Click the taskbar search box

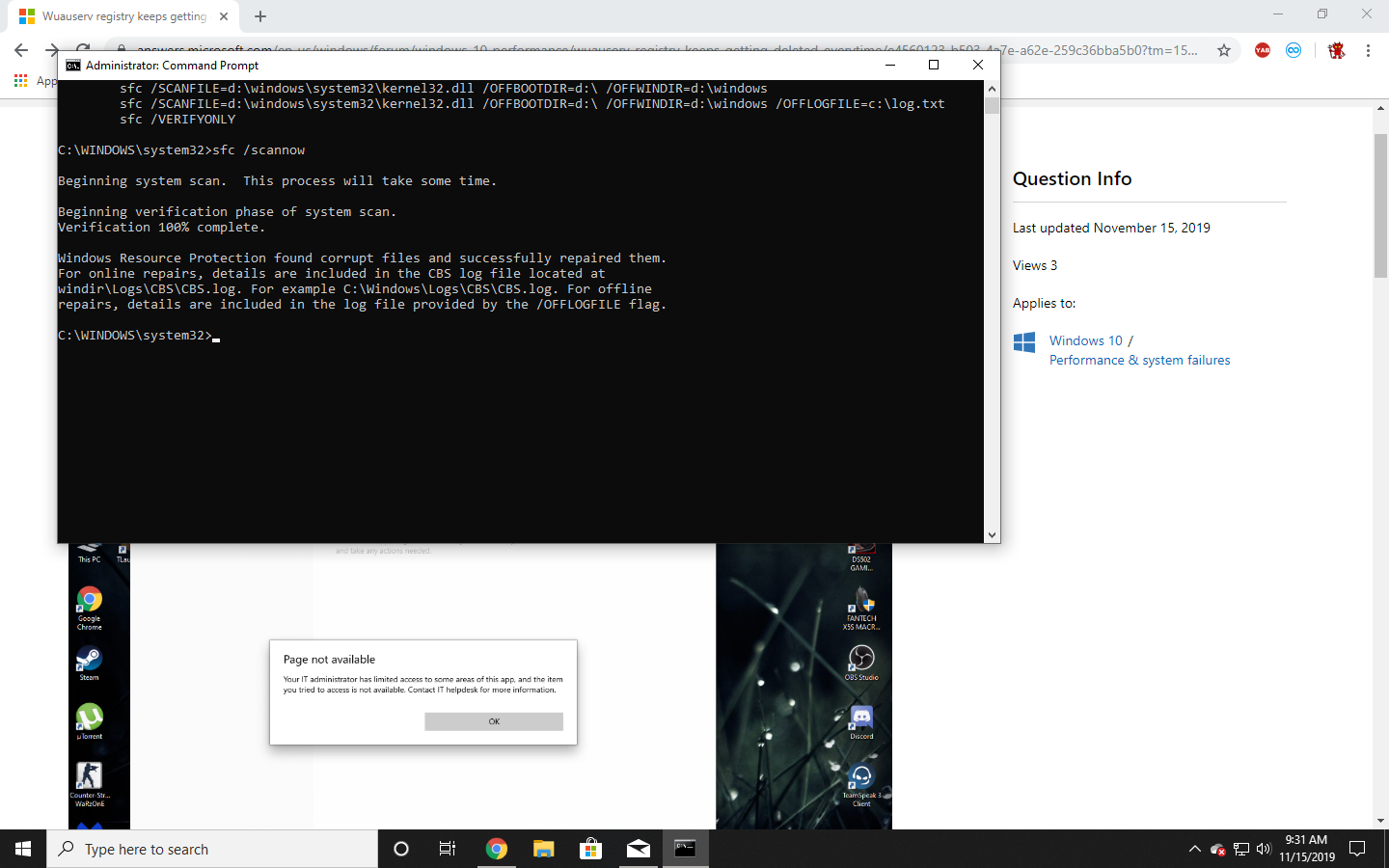tap(212, 849)
